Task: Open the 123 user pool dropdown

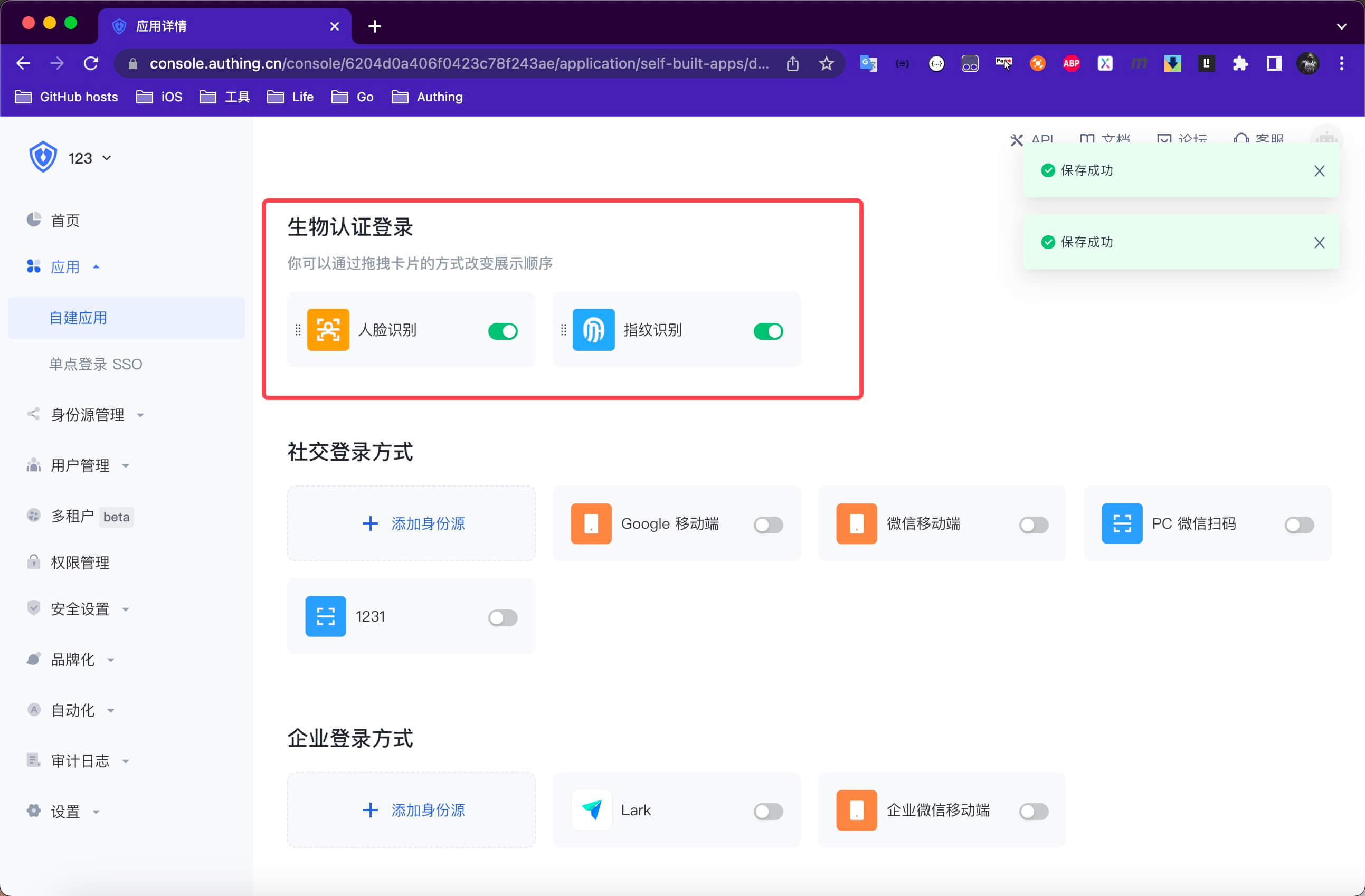Action: point(89,158)
